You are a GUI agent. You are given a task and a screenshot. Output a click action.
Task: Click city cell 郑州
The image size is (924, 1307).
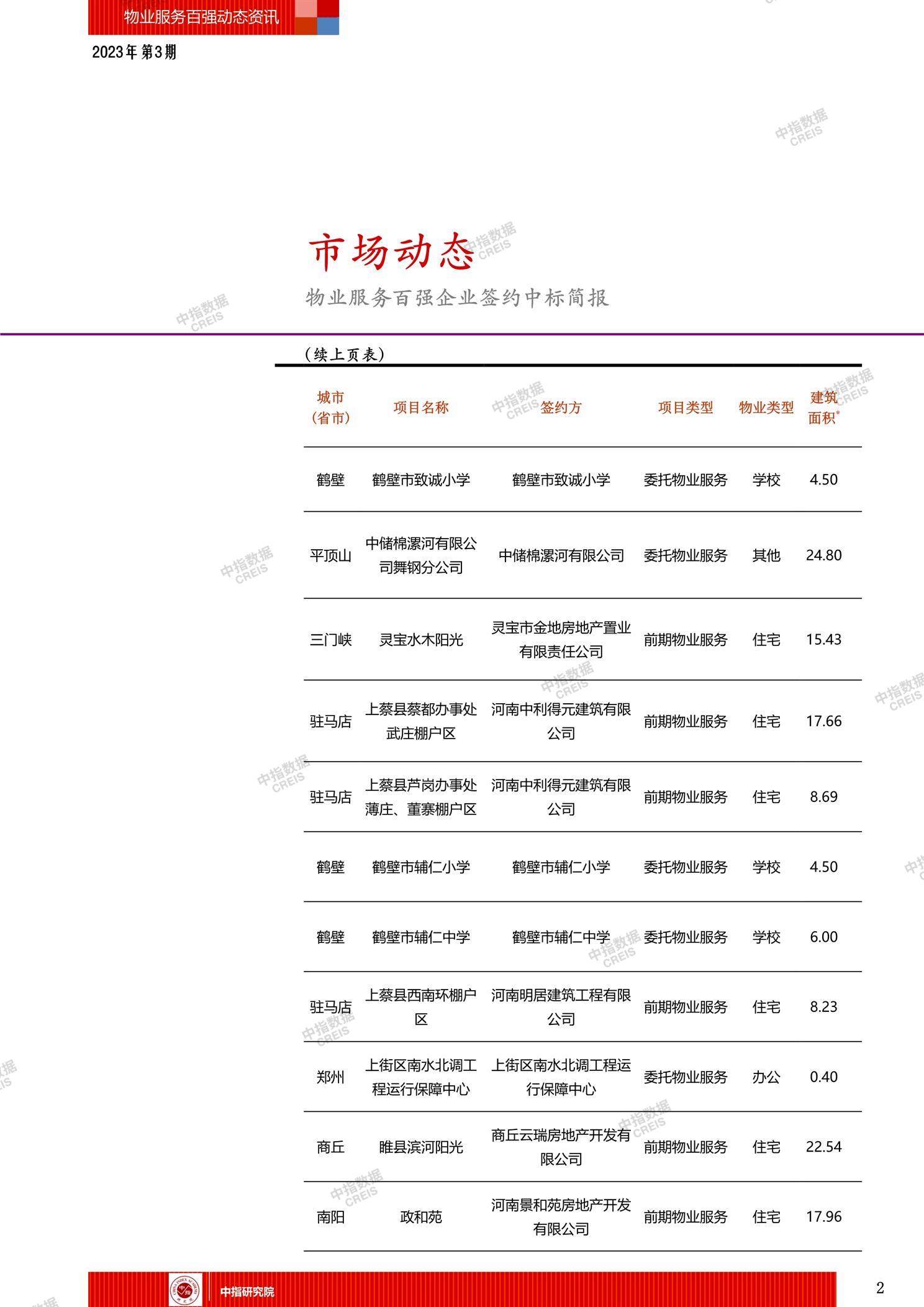330,1077
